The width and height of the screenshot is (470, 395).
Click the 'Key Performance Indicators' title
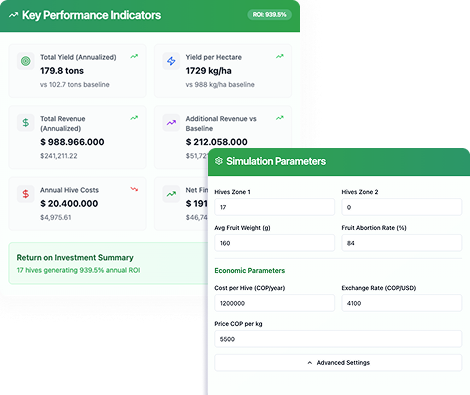pyautogui.click(x=91, y=15)
